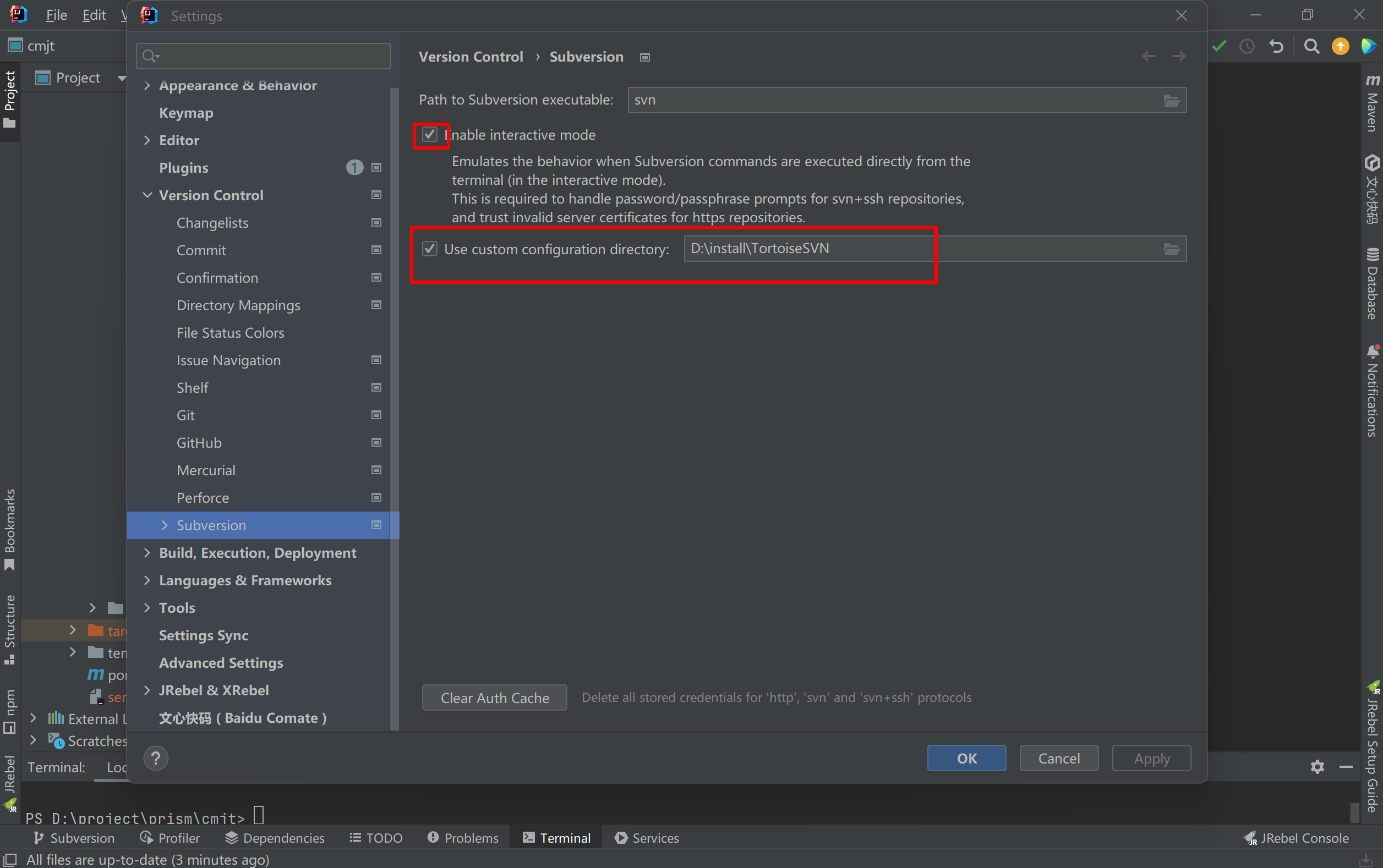Click the rollback undo arrow icon
The image size is (1383, 868).
point(1276,46)
